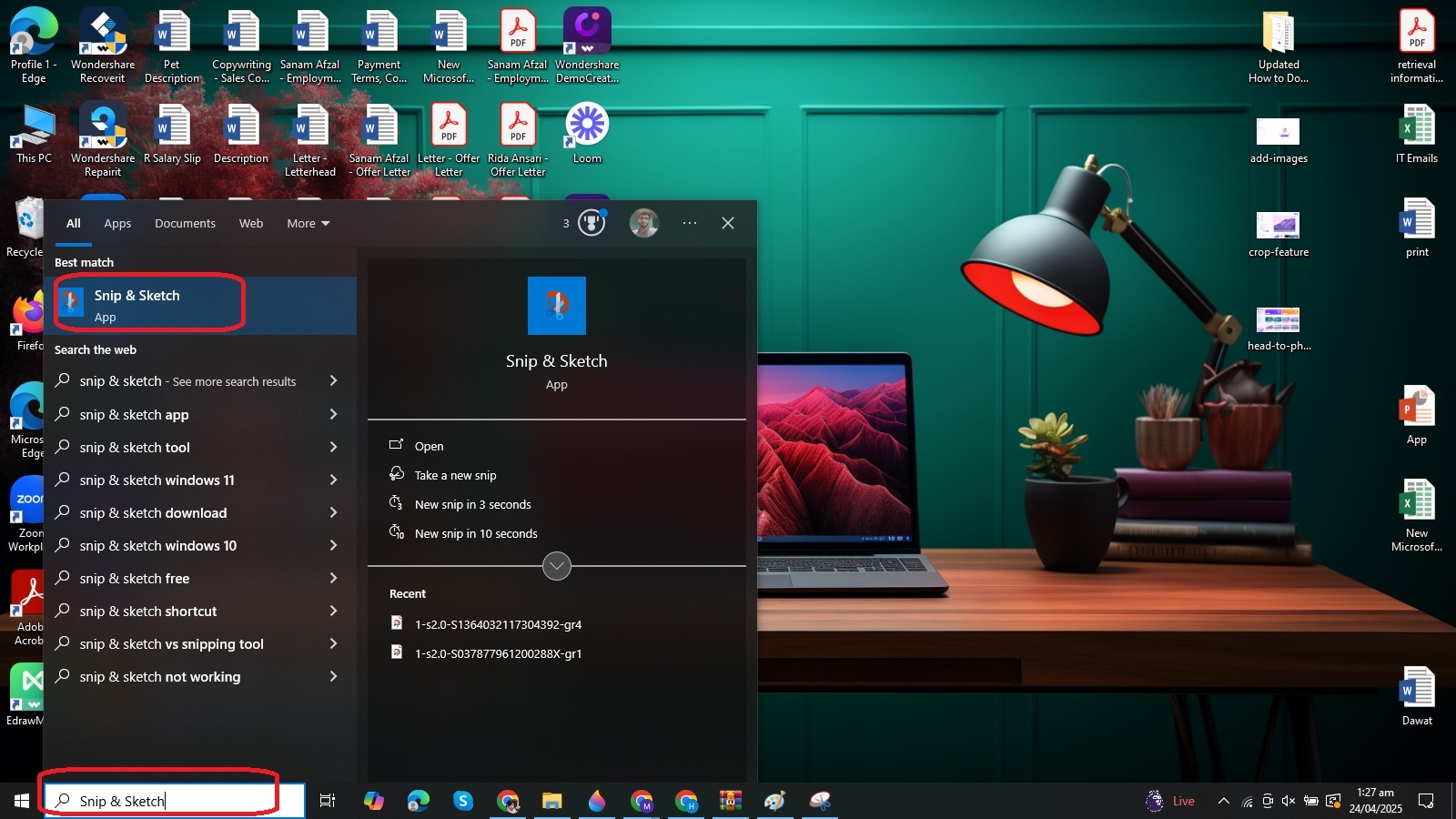Expand chevron beside 'snip & sketch windows 11'
The width and height of the screenshot is (1456, 819).
pyautogui.click(x=333, y=480)
